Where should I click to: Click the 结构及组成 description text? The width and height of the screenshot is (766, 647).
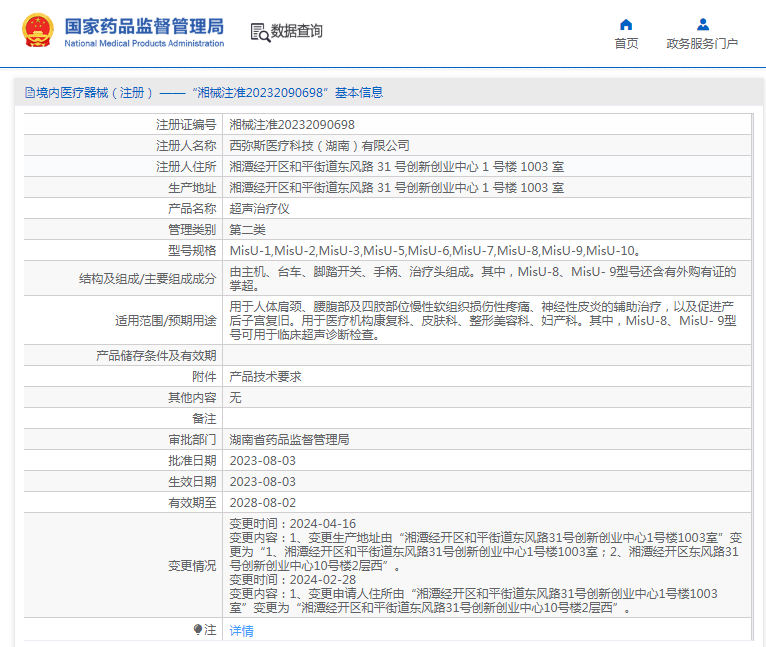[483, 279]
